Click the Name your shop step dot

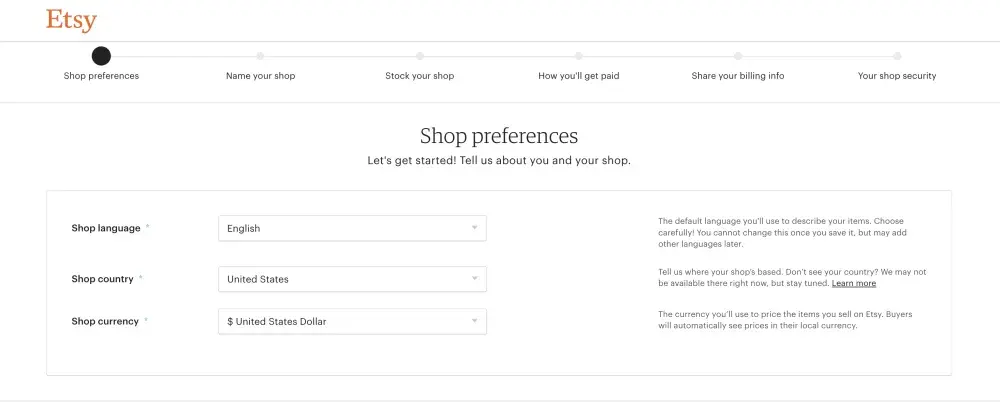(x=260, y=56)
